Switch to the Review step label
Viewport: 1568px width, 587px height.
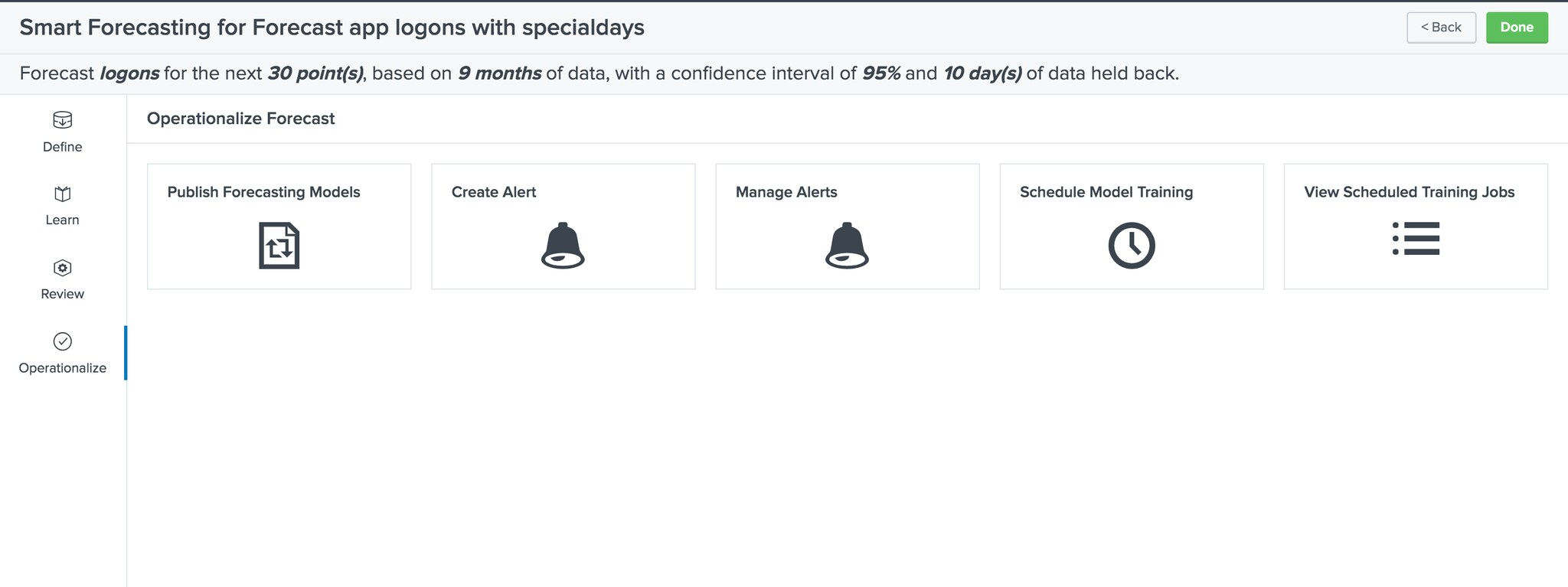(x=63, y=294)
